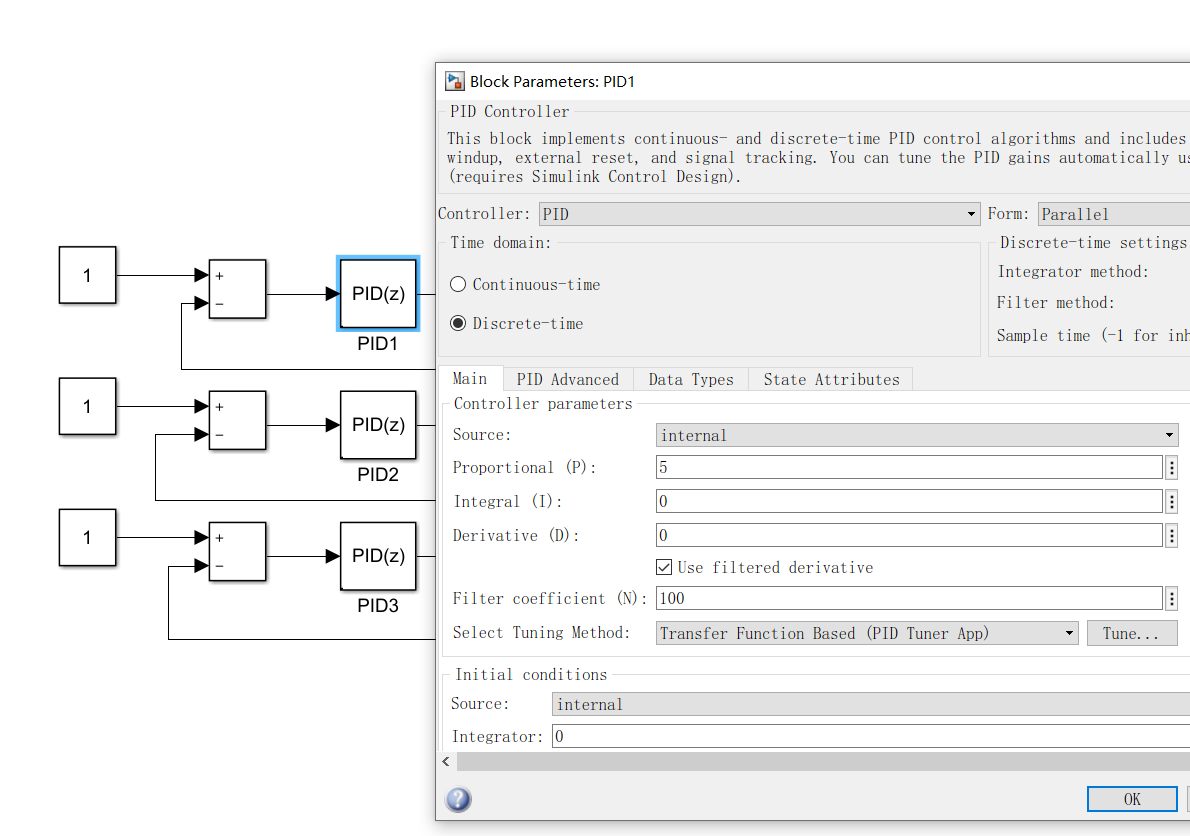
Task: Click the constant block feeding PID2's sum
Action: click(87, 406)
